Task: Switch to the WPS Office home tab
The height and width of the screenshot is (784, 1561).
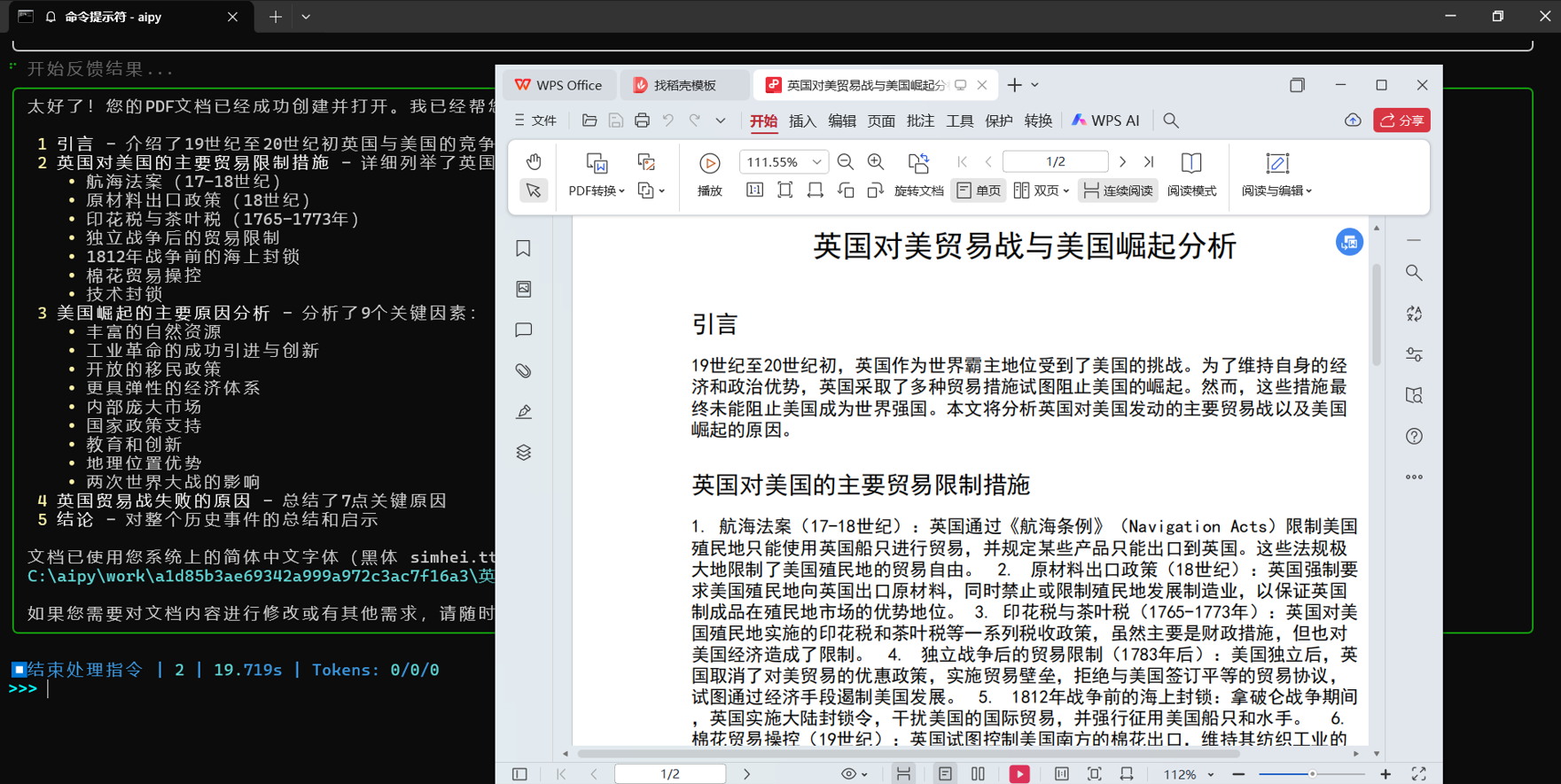Action: click(559, 85)
